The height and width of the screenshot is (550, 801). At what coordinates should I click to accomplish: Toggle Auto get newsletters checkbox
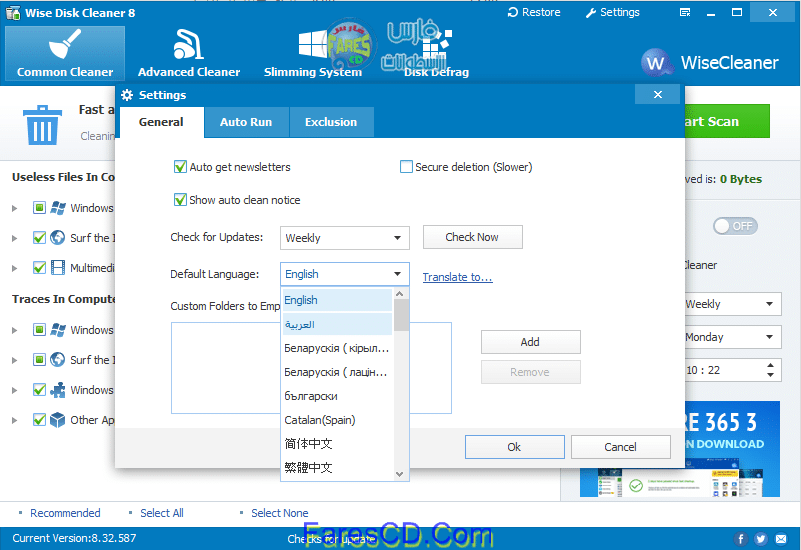click(x=180, y=167)
